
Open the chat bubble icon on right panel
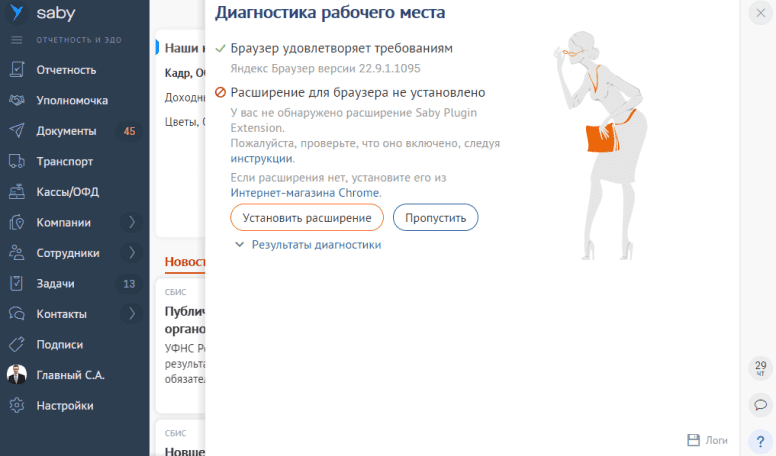(x=761, y=405)
